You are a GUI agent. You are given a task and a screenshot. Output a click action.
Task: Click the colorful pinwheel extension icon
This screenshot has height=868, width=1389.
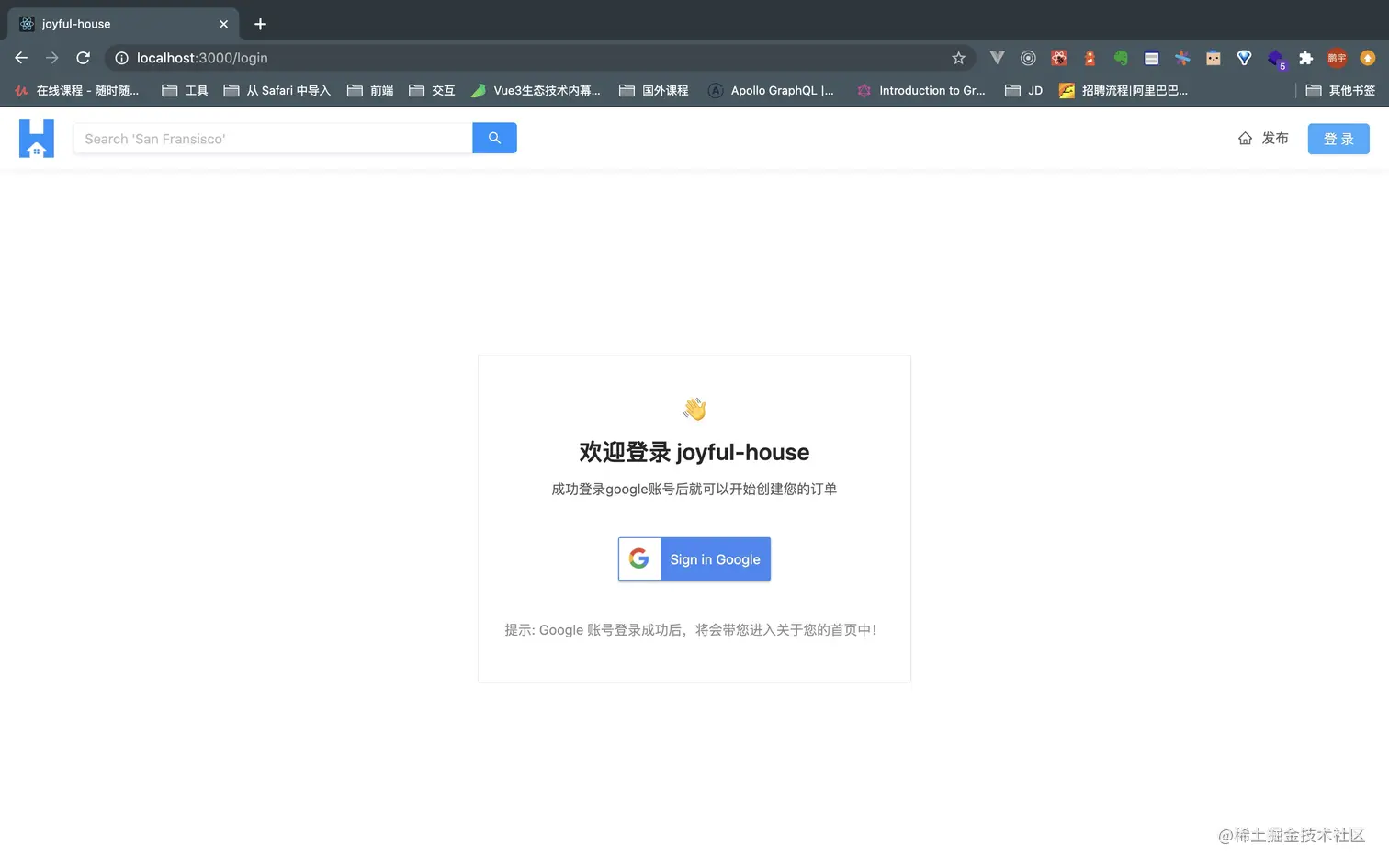click(x=1182, y=58)
